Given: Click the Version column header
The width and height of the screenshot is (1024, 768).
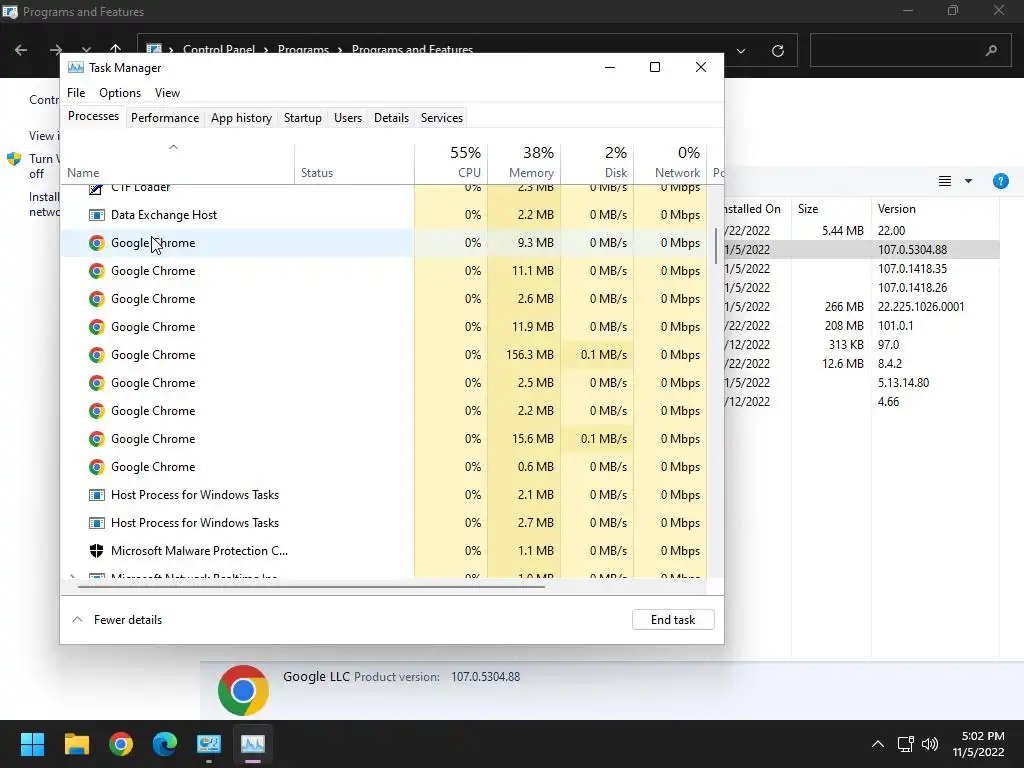Looking at the screenshot, I should click(935, 209).
